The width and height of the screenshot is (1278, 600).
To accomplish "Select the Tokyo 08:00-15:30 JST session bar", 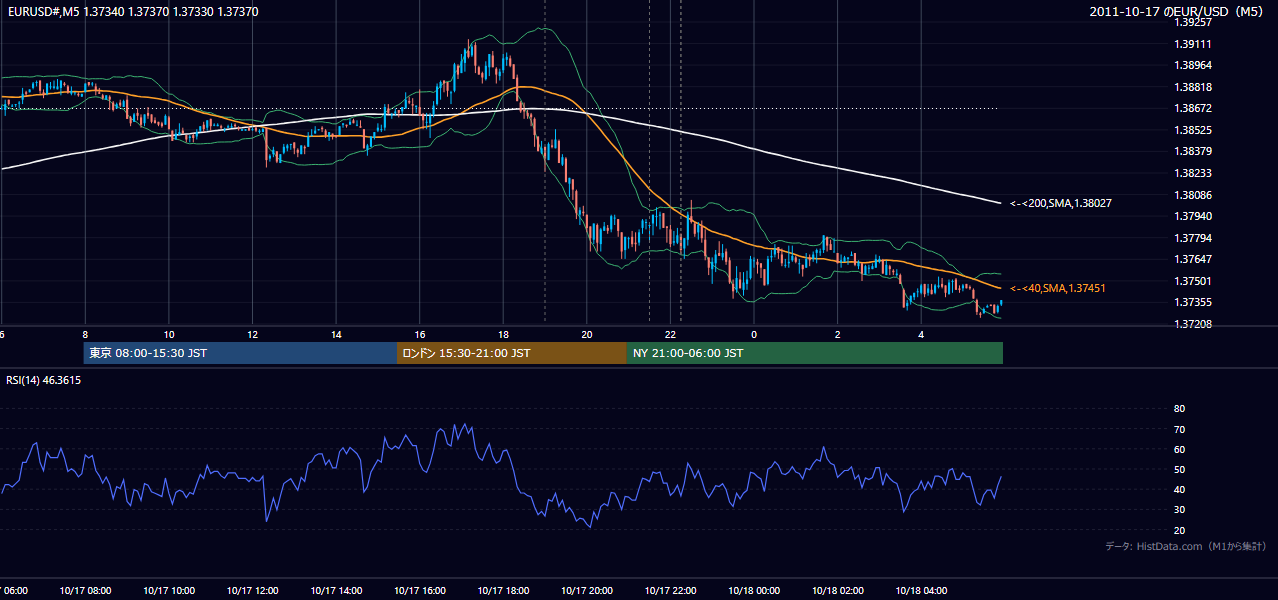I will click(241, 353).
